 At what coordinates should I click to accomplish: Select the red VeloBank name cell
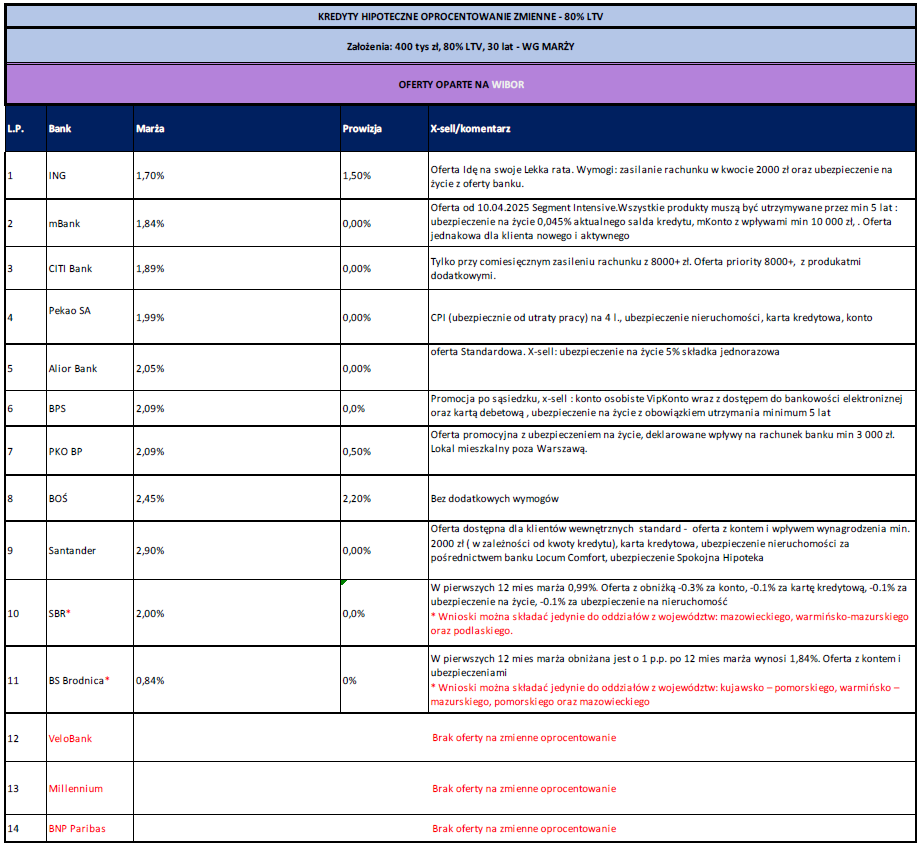(70, 738)
